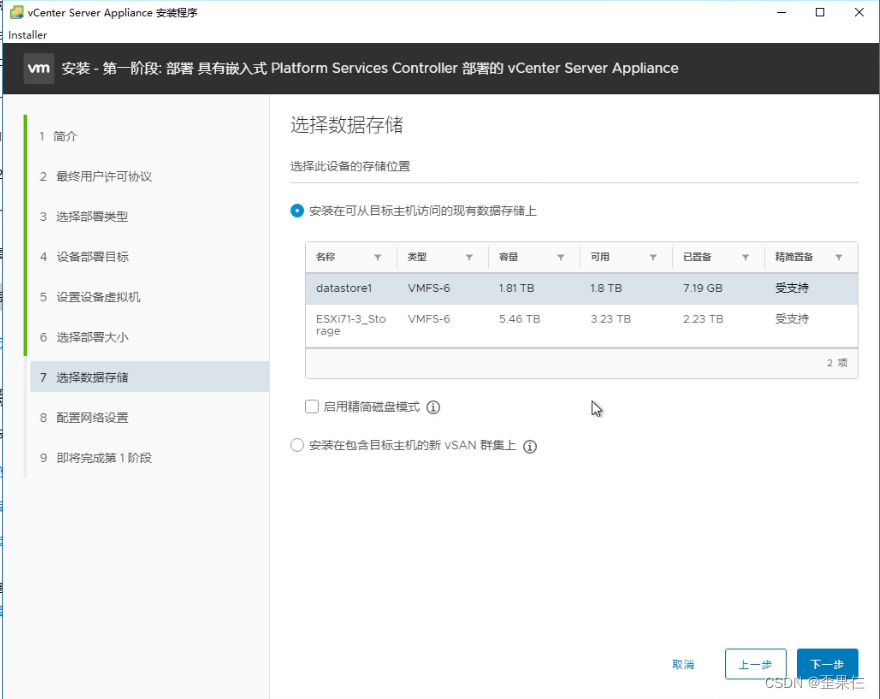Go to step 2 最终用户许可协议
The height and width of the screenshot is (699, 880).
tap(96, 177)
